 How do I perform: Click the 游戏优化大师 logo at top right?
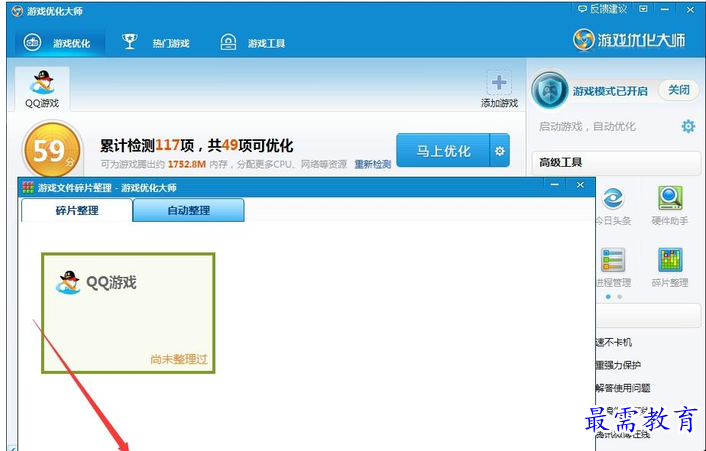[x=629, y=40]
